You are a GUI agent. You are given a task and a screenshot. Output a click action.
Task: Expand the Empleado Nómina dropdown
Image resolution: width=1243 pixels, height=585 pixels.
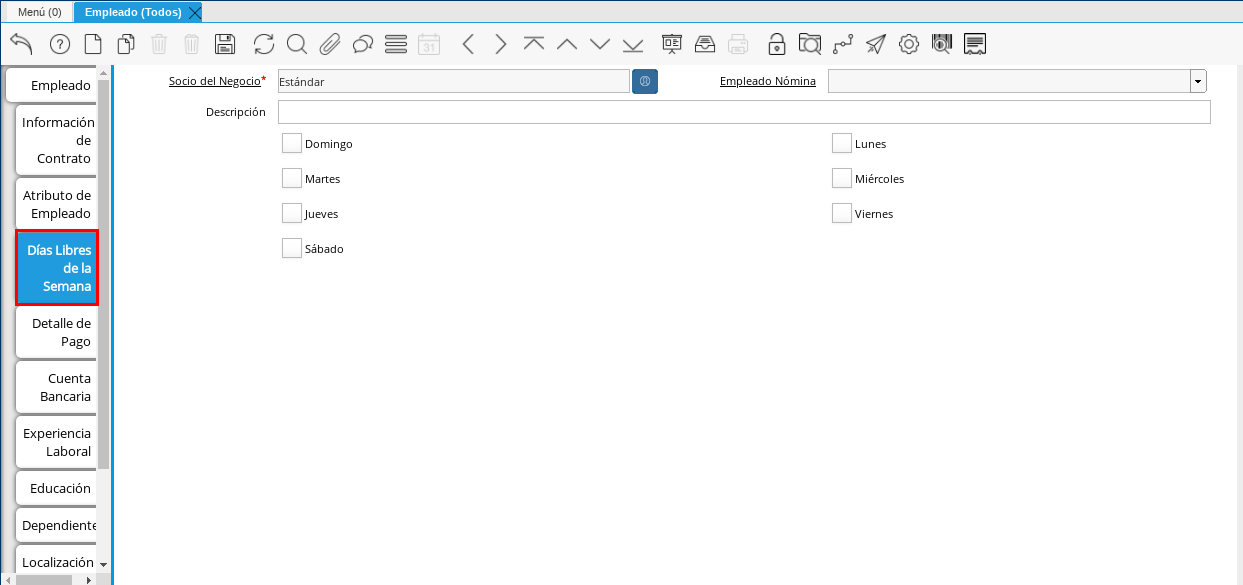[1197, 82]
